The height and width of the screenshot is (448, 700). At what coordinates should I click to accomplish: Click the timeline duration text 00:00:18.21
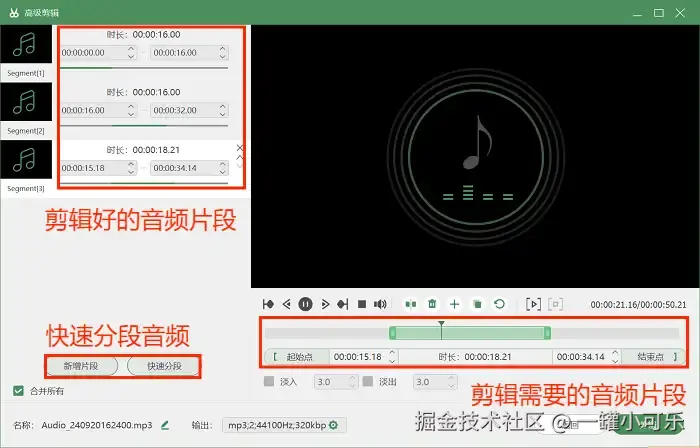pos(488,357)
